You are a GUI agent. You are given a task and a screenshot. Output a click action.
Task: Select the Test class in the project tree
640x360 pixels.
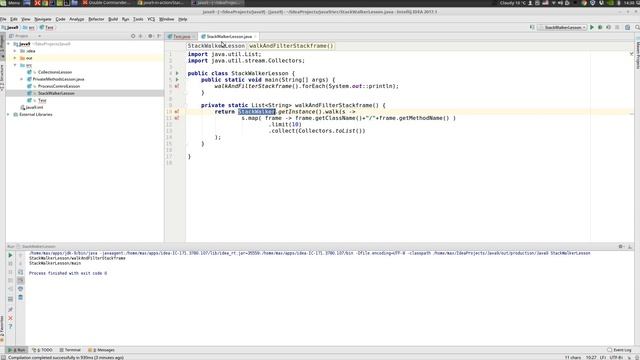[42, 100]
